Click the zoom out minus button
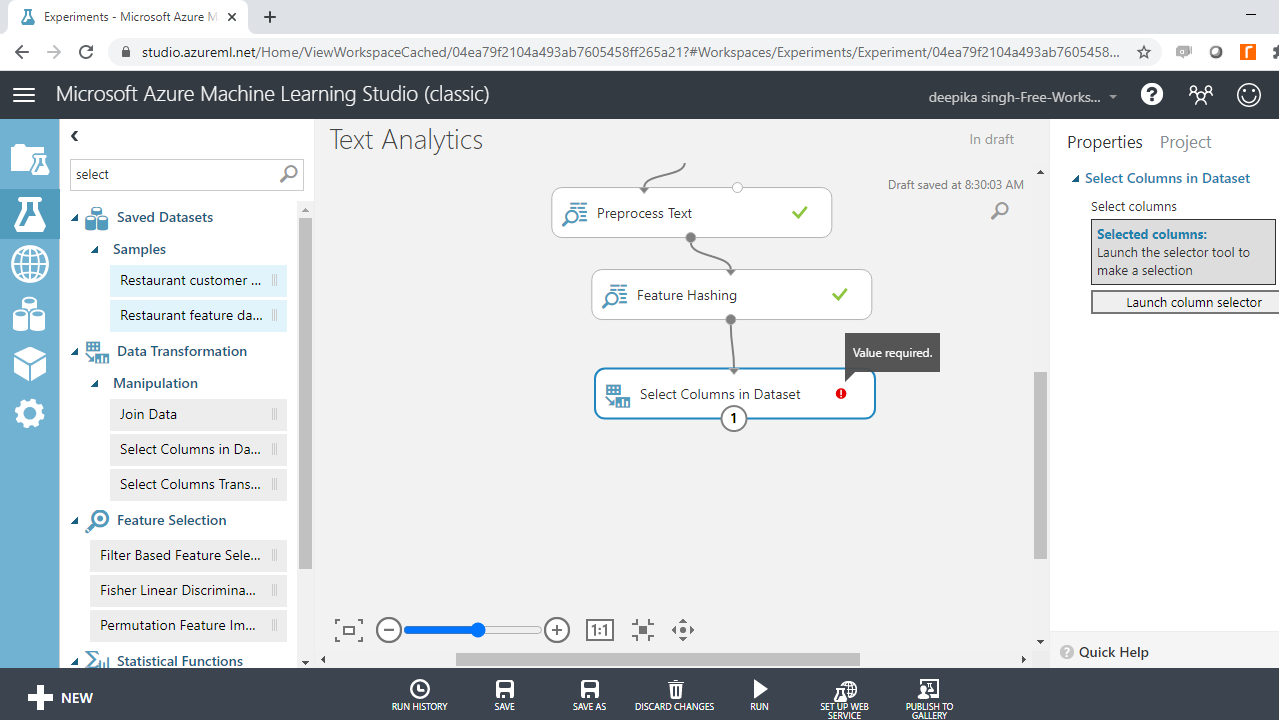This screenshot has height=720, width=1279. coord(389,630)
